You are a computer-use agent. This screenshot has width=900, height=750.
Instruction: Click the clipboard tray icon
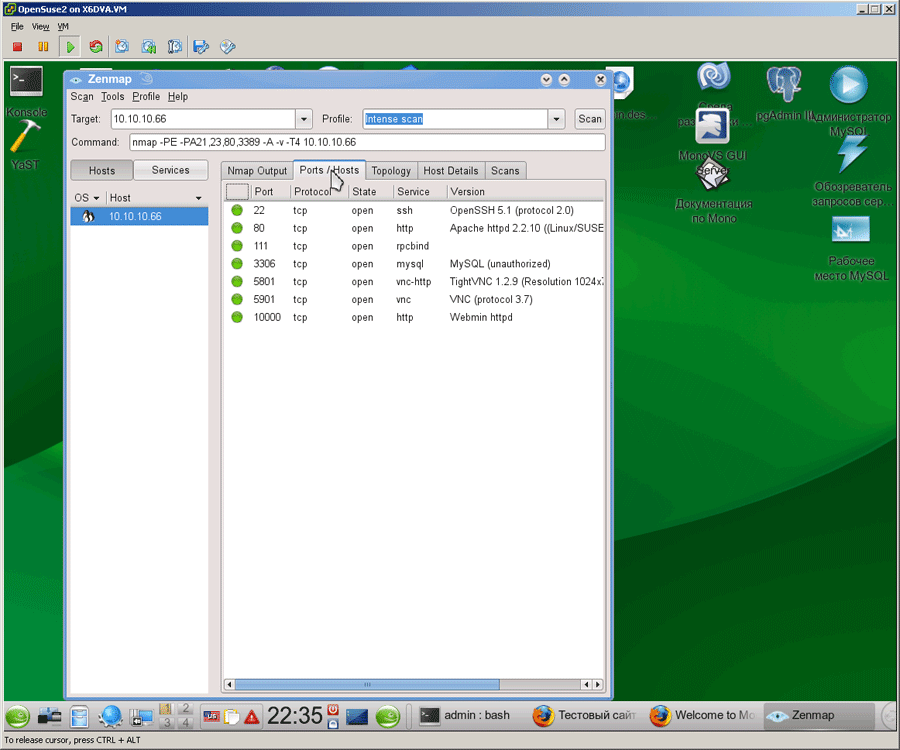coord(232,717)
